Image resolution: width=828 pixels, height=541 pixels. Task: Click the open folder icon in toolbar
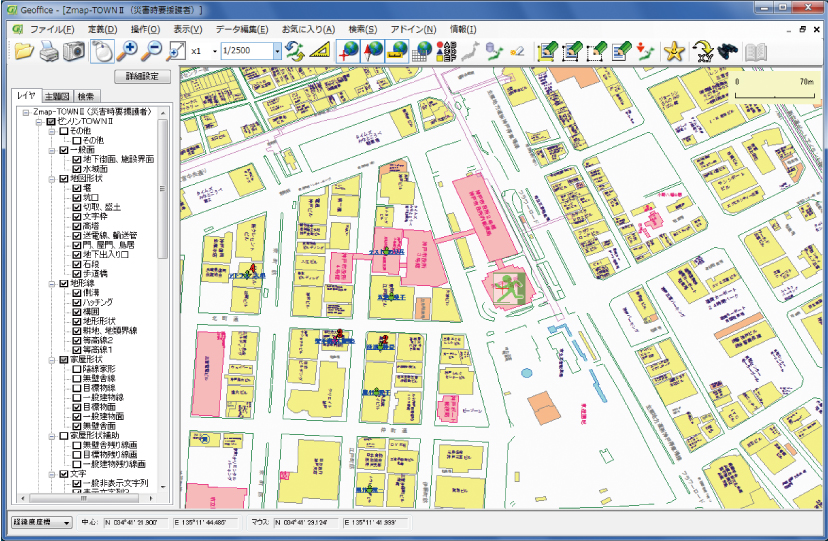coord(24,51)
